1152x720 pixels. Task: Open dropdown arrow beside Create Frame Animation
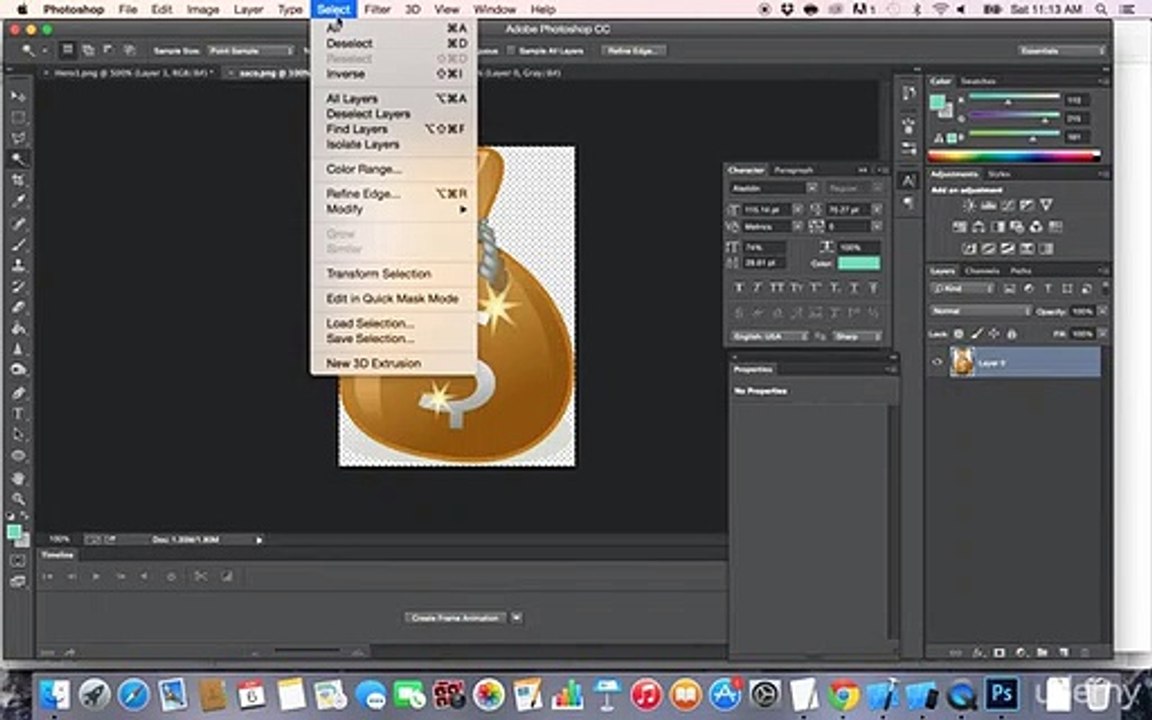(x=516, y=618)
